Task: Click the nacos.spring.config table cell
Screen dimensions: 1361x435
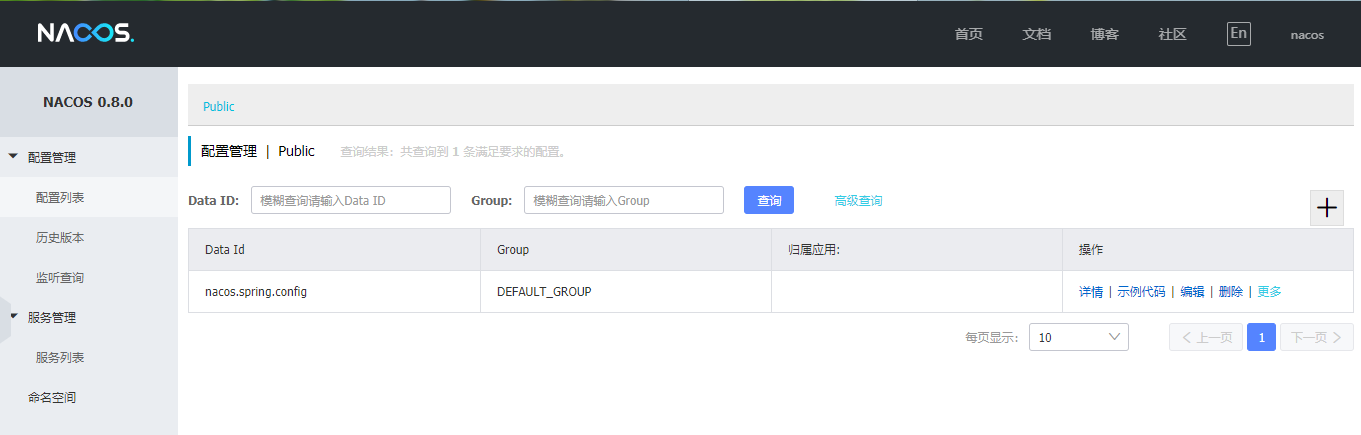Action: point(334,292)
